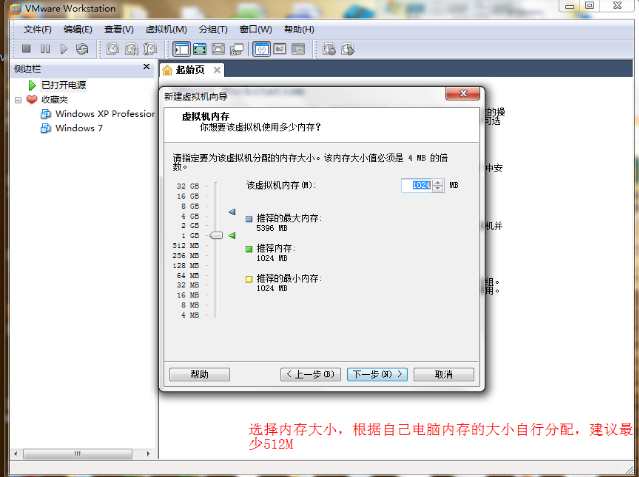639x477 pixels.
Task: Collapse the 收藏夹 tree node
Action: (x=19, y=100)
